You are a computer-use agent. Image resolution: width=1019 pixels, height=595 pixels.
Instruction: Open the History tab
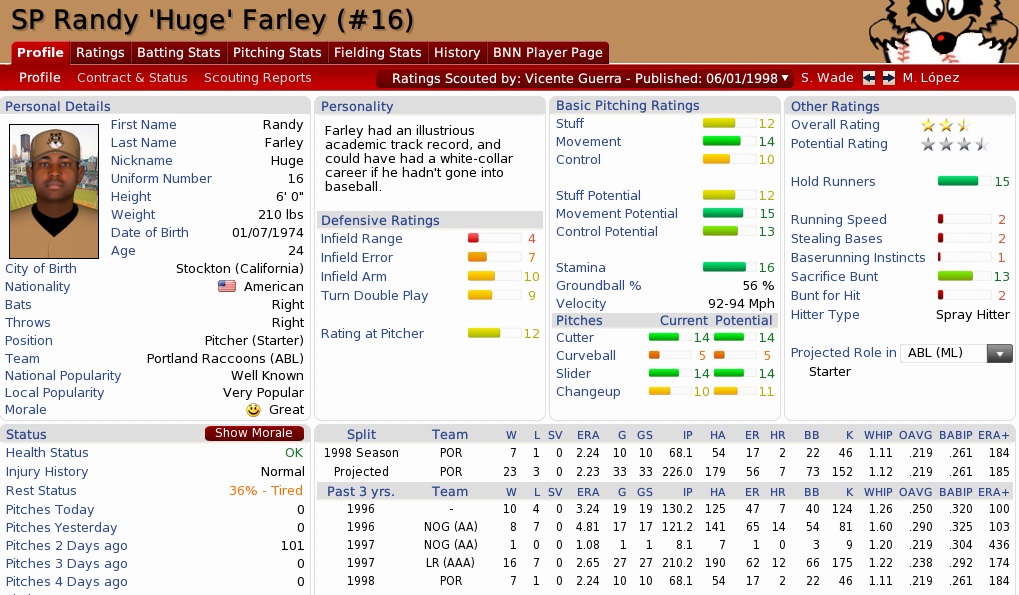click(457, 53)
